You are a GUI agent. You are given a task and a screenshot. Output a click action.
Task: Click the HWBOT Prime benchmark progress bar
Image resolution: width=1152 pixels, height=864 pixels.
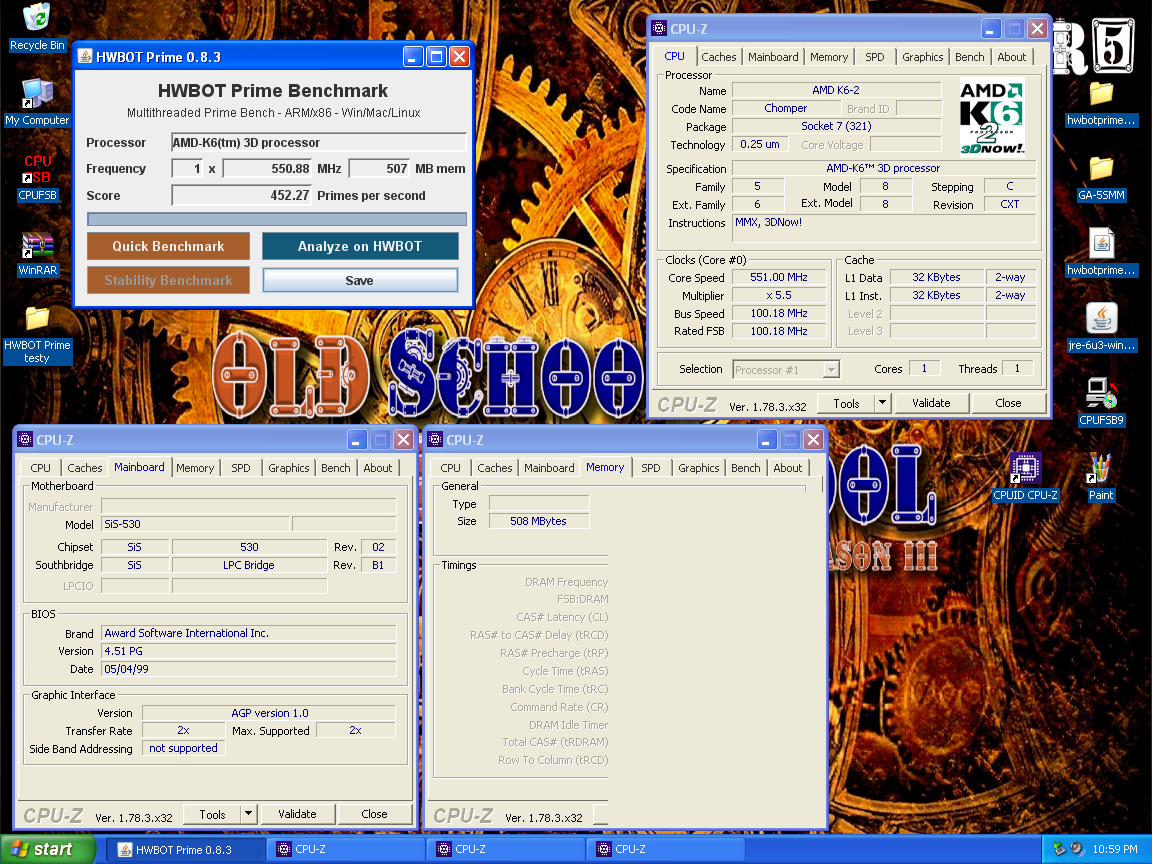click(277, 219)
